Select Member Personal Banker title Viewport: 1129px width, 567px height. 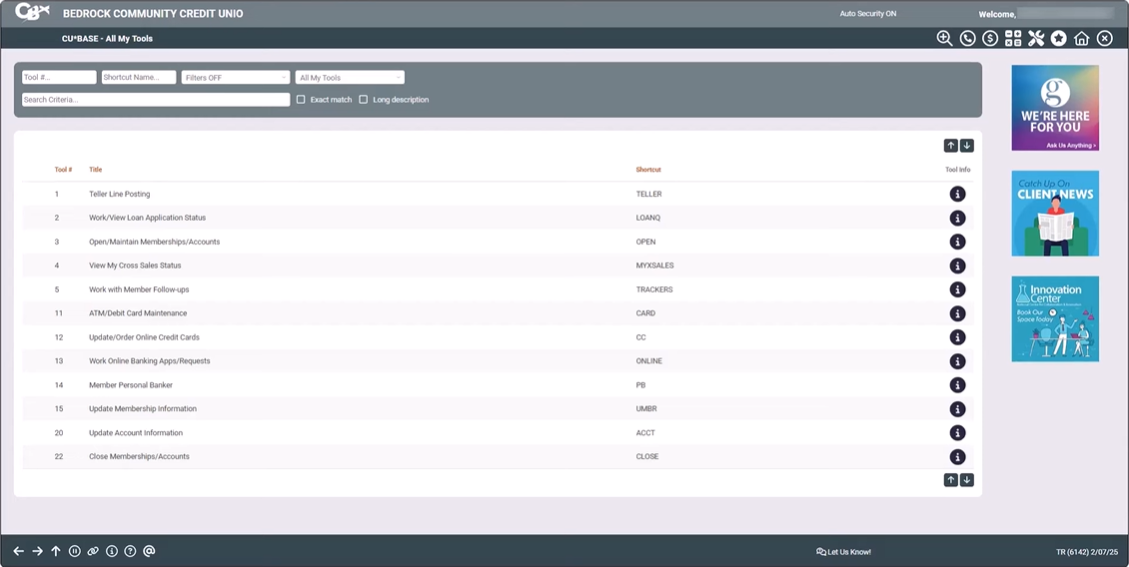coord(131,385)
